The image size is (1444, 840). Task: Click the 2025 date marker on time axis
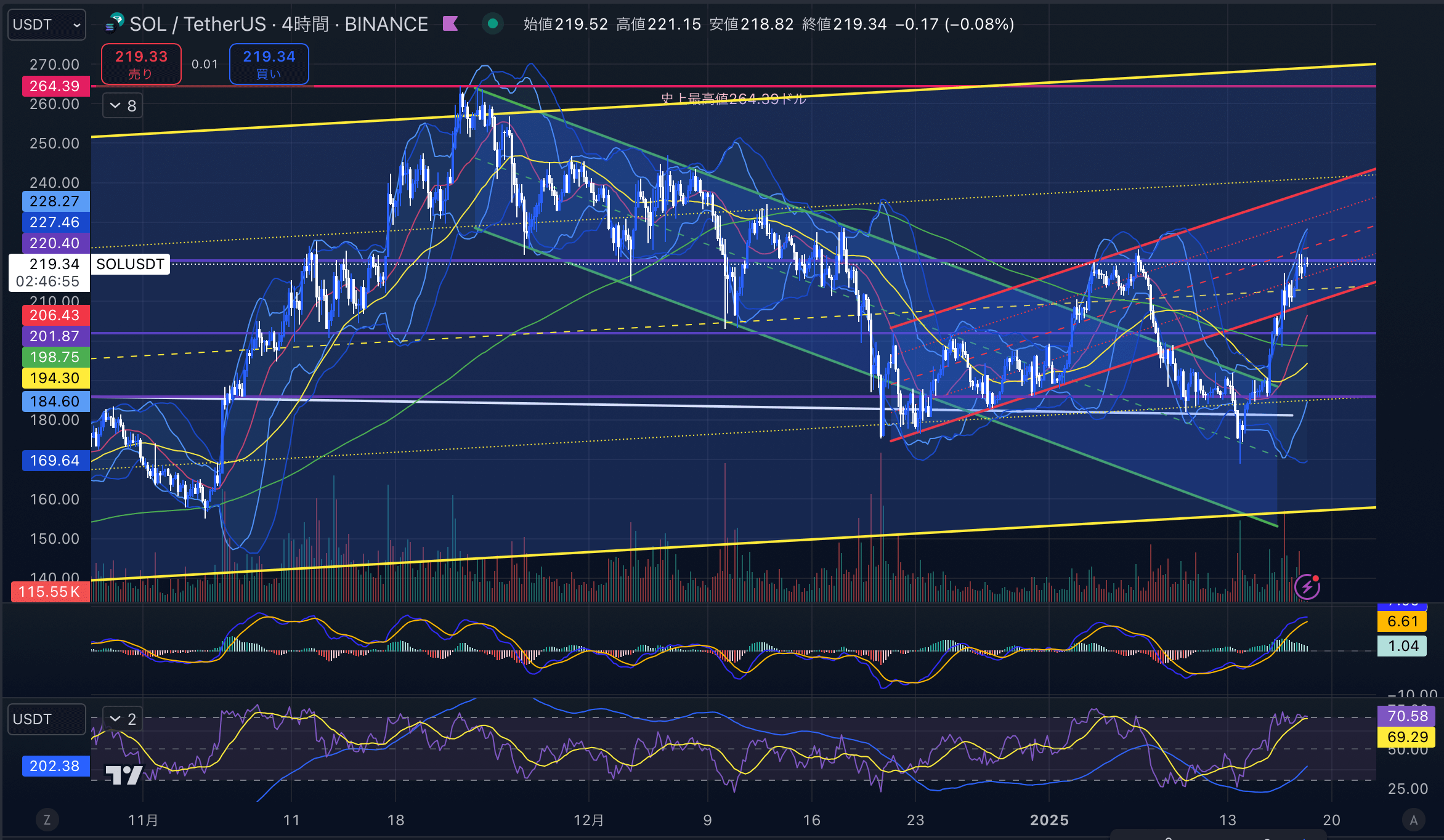[x=1049, y=820]
